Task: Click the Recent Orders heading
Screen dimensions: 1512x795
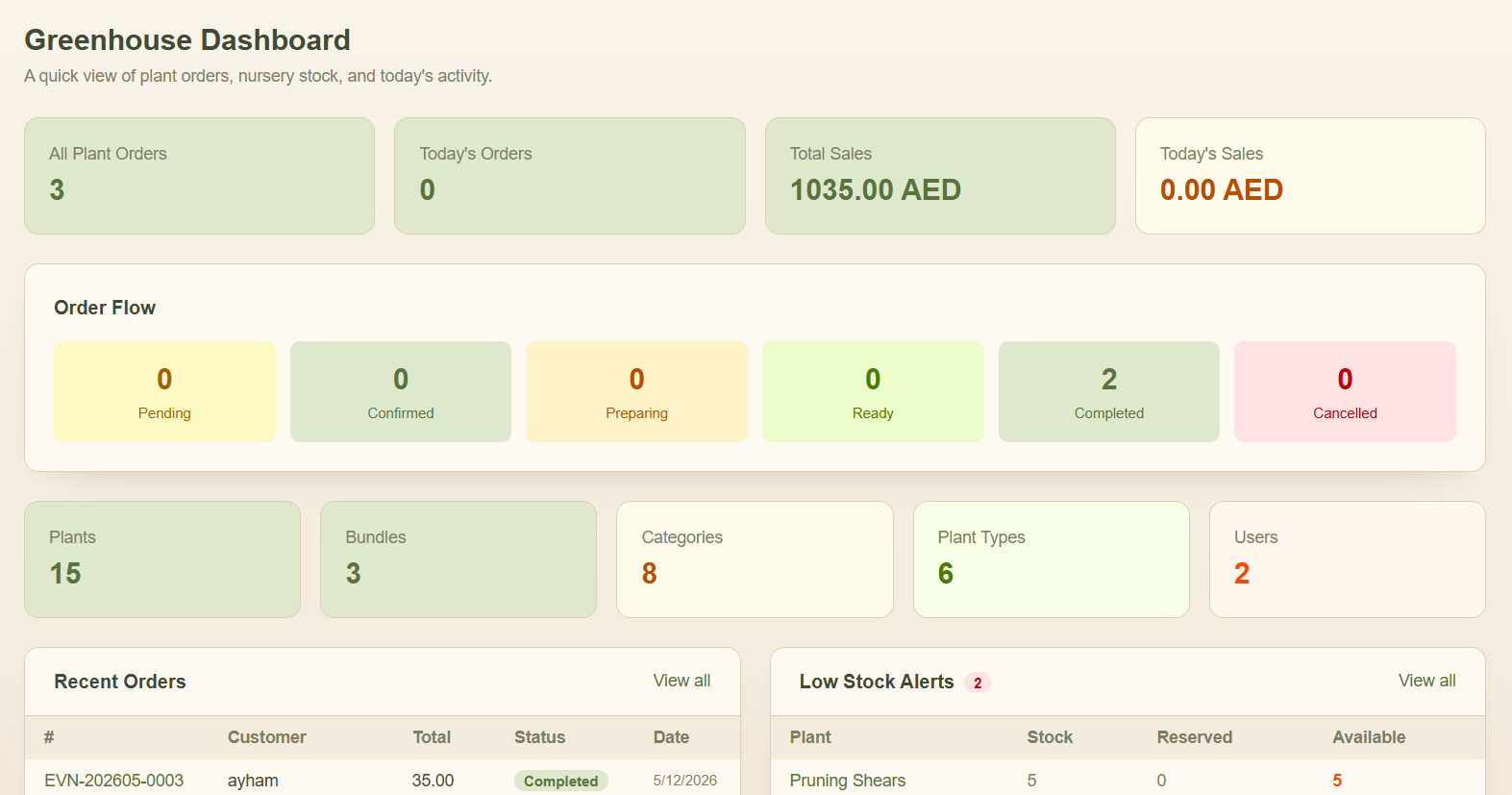Action: (120, 682)
